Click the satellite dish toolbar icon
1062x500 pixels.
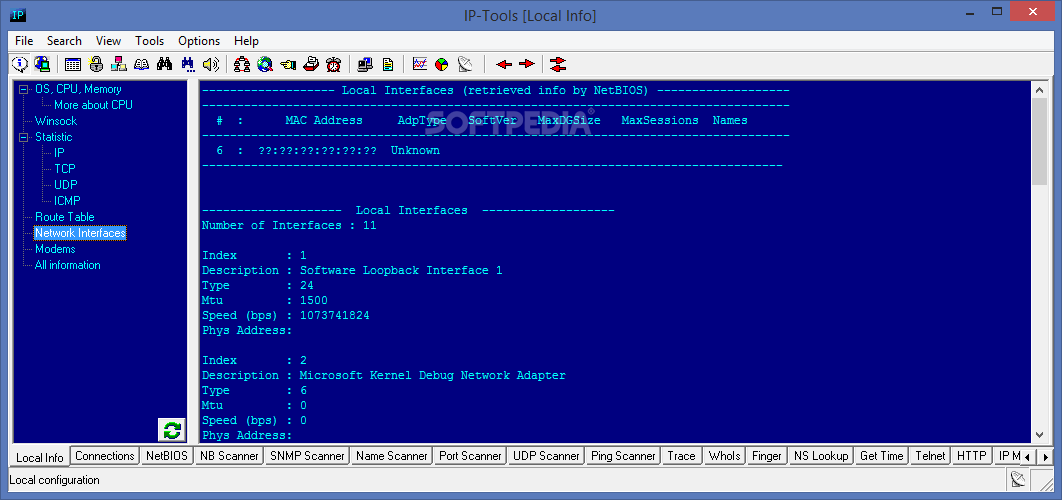(x=465, y=64)
